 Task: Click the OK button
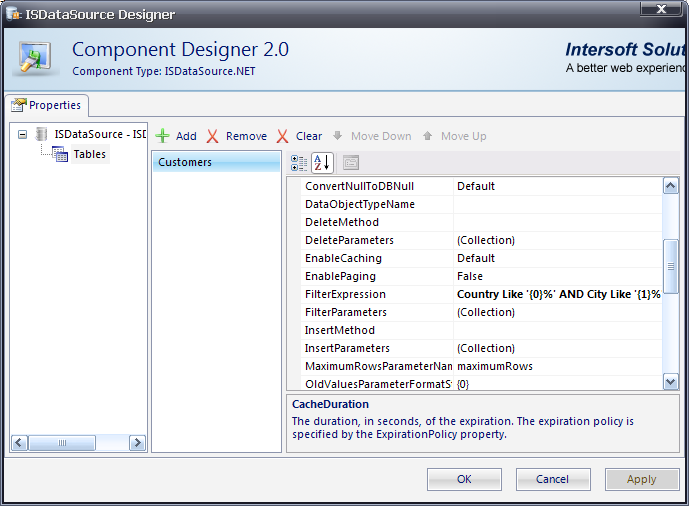464,479
